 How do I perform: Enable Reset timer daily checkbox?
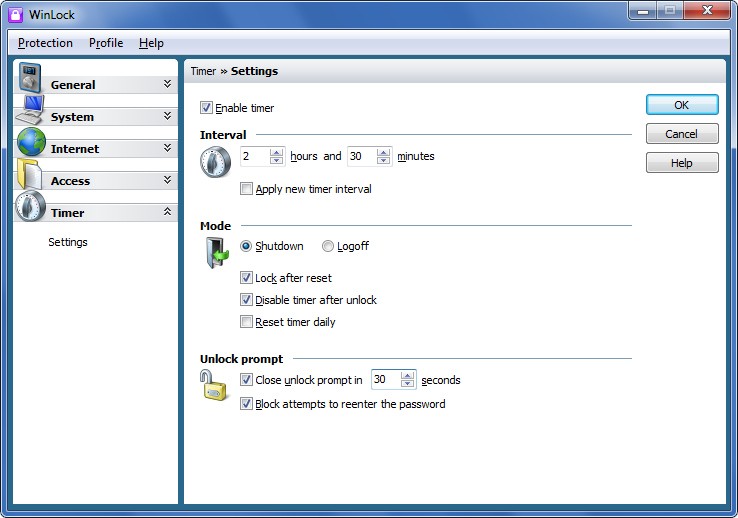coord(246,322)
